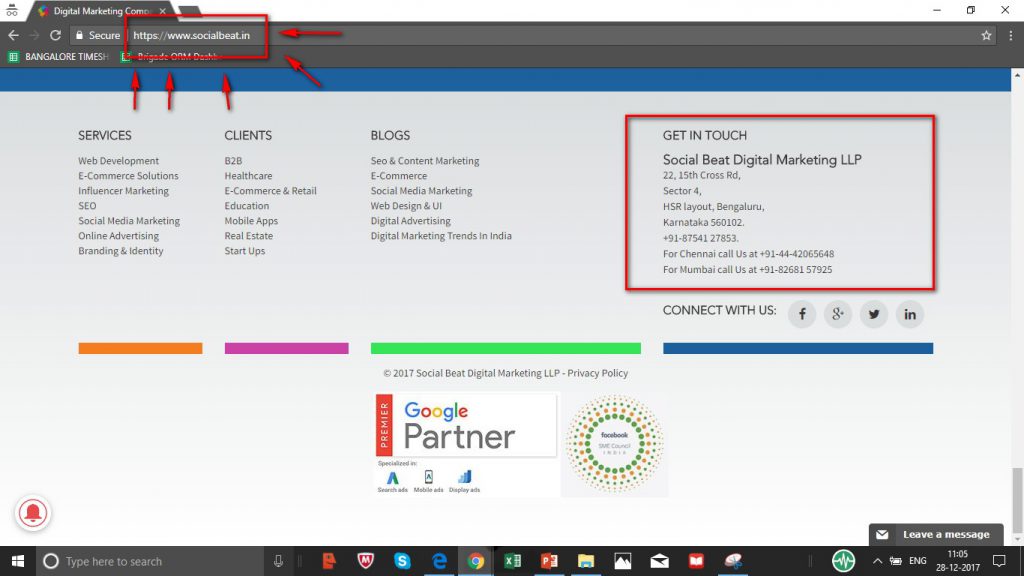Screen dimensions: 1024x576
Task: Open the B2B clients link
Action: click(233, 161)
